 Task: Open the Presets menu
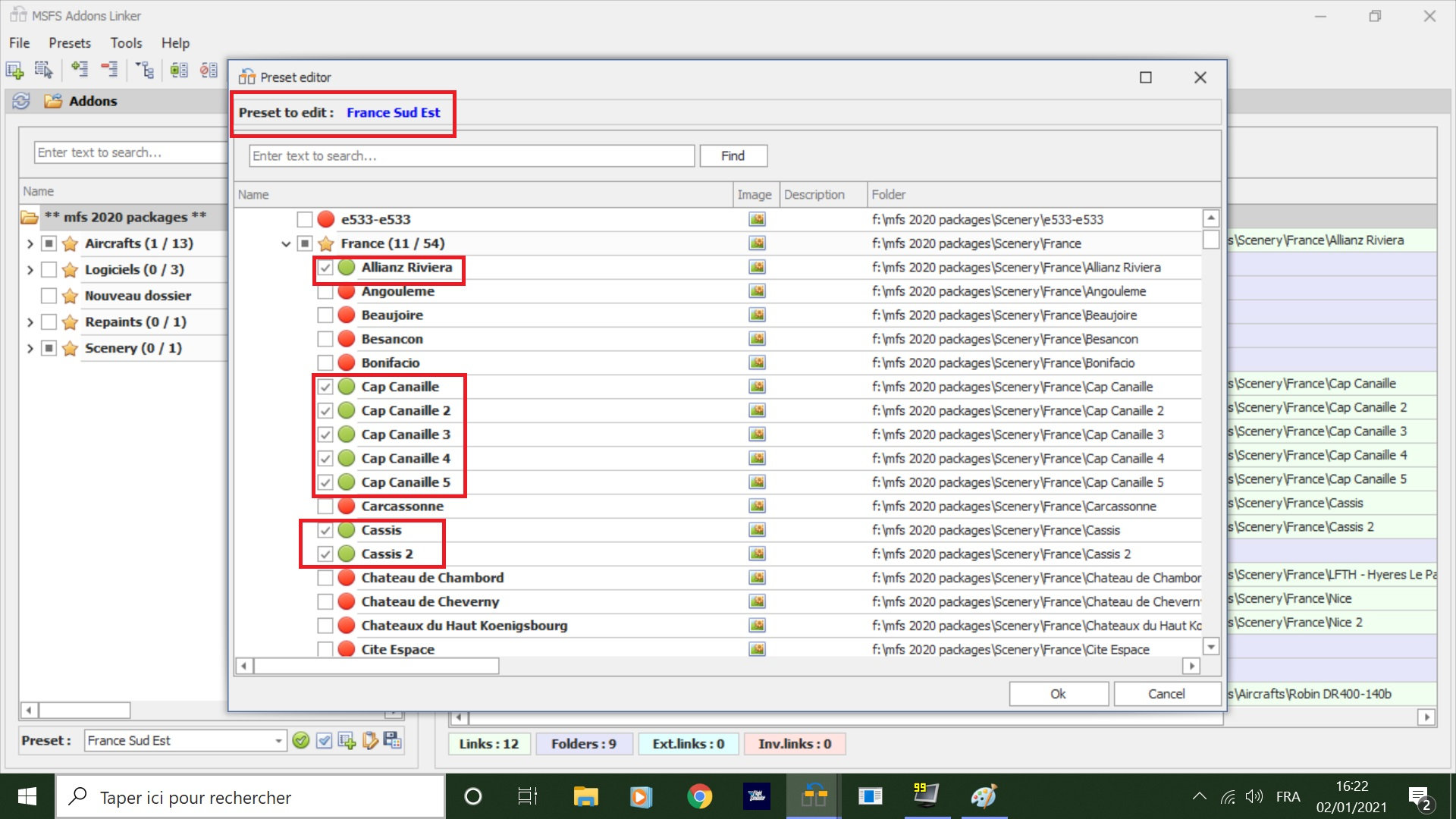coord(69,43)
